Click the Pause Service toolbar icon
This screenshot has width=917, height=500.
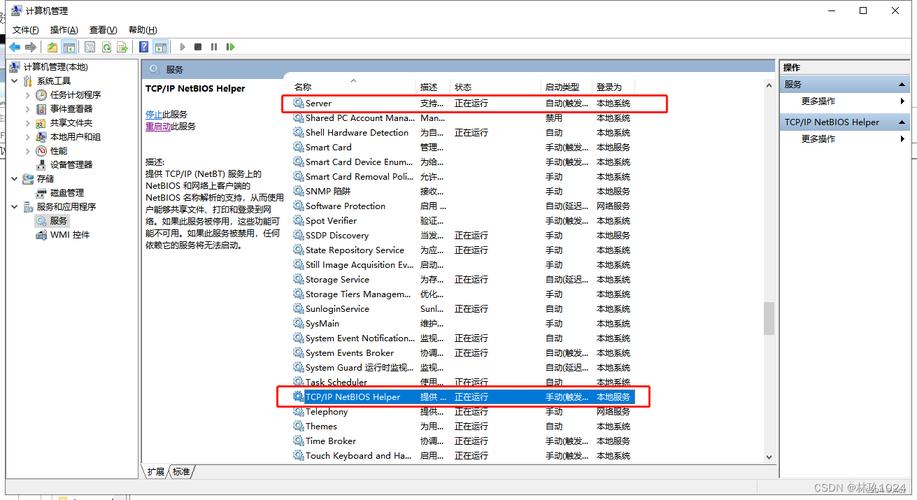214,47
